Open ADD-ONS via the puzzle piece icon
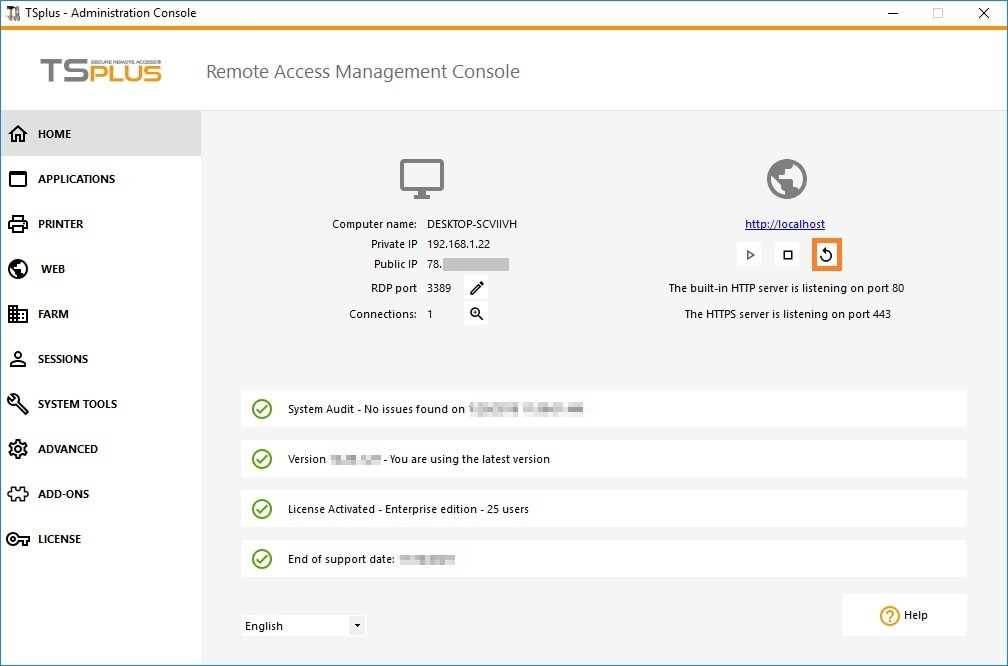 [x=17, y=493]
